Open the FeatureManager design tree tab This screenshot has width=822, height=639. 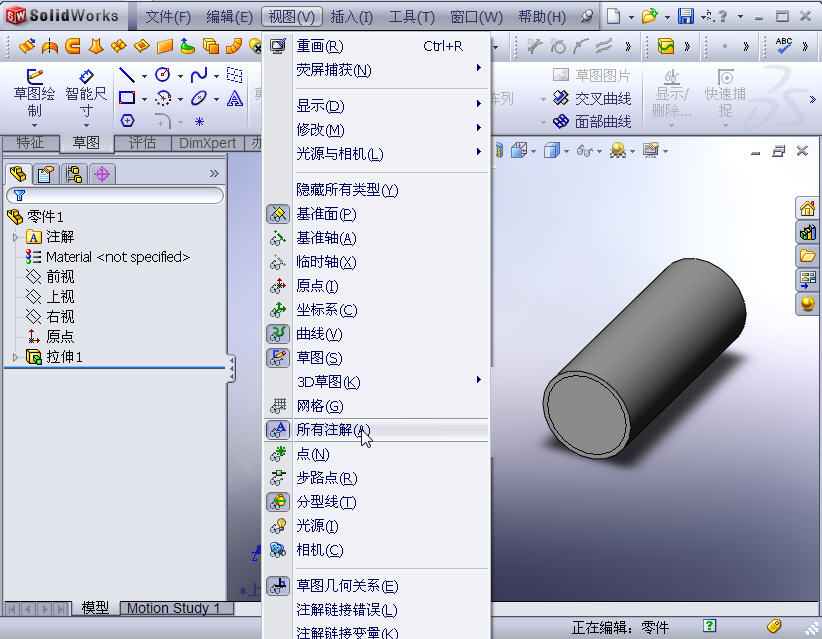point(18,174)
